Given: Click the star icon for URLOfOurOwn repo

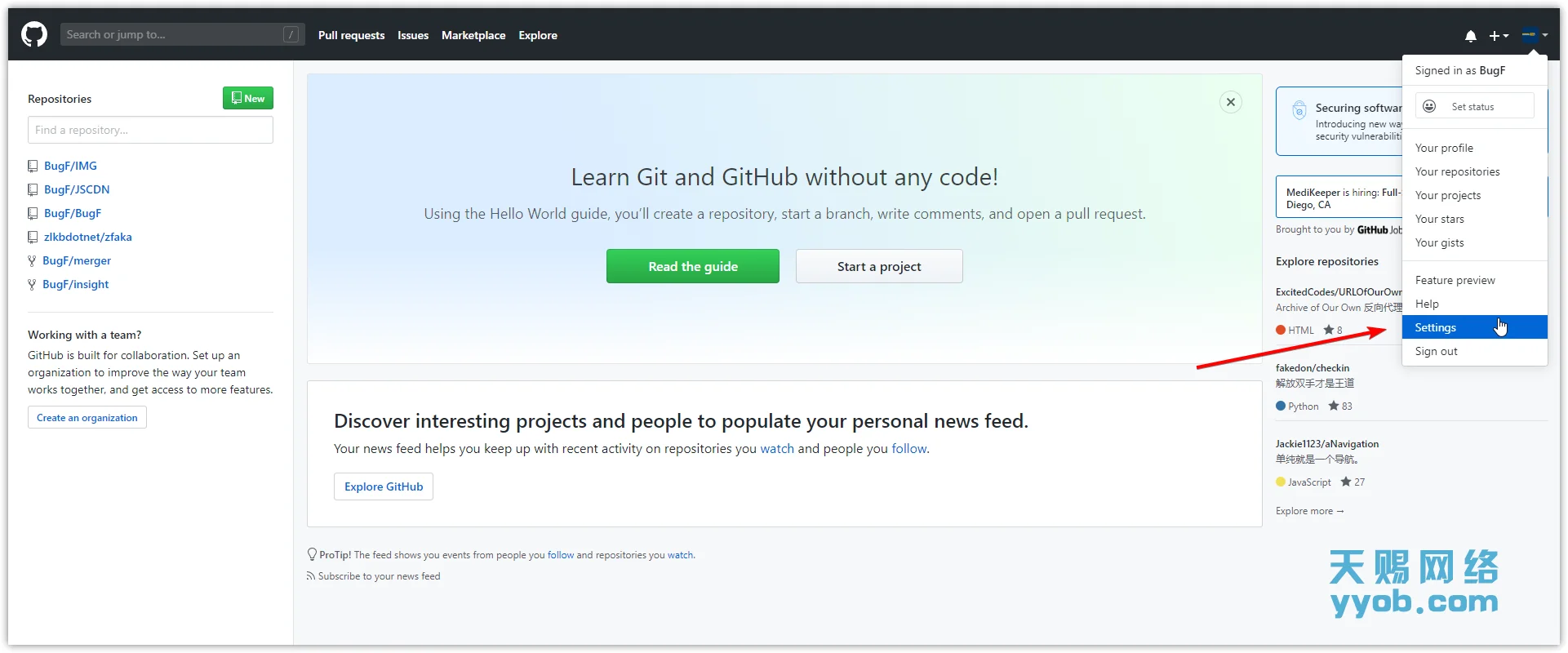Looking at the screenshot, I should point(1329,330).
